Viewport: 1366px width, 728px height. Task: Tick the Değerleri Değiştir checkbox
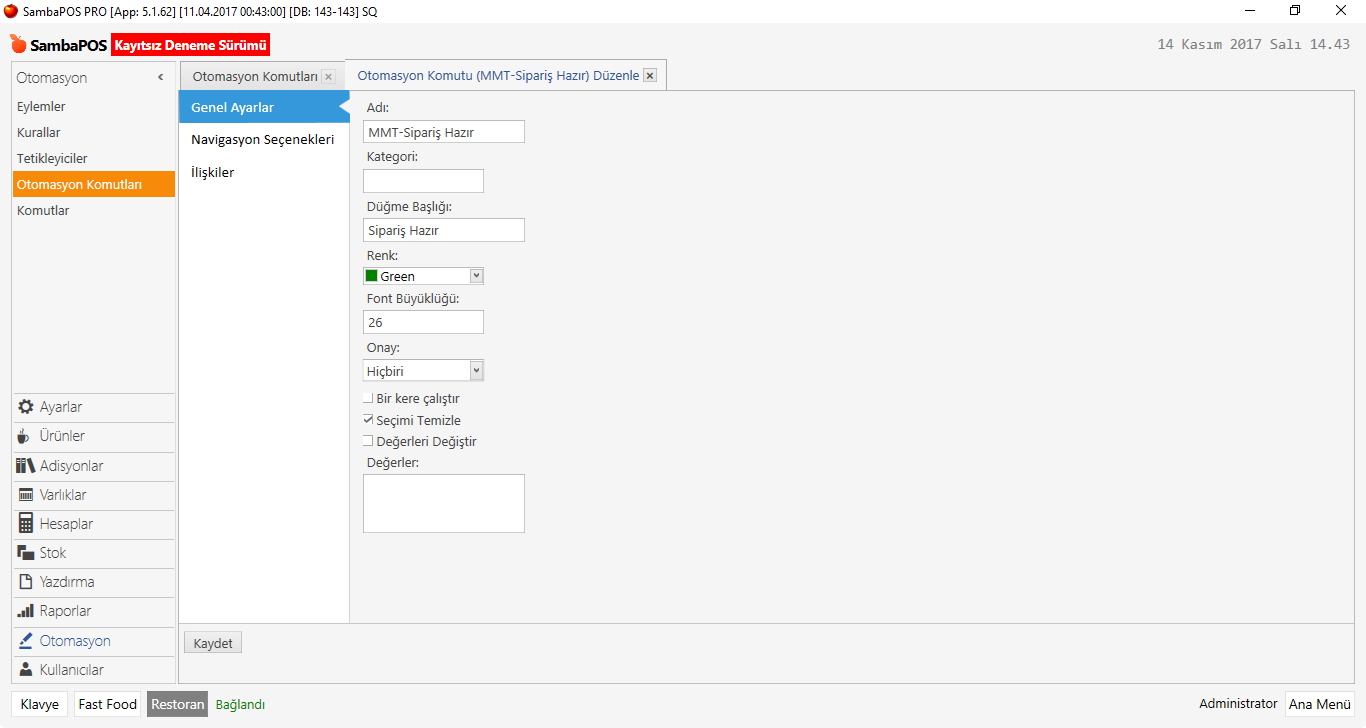[368, 441]
